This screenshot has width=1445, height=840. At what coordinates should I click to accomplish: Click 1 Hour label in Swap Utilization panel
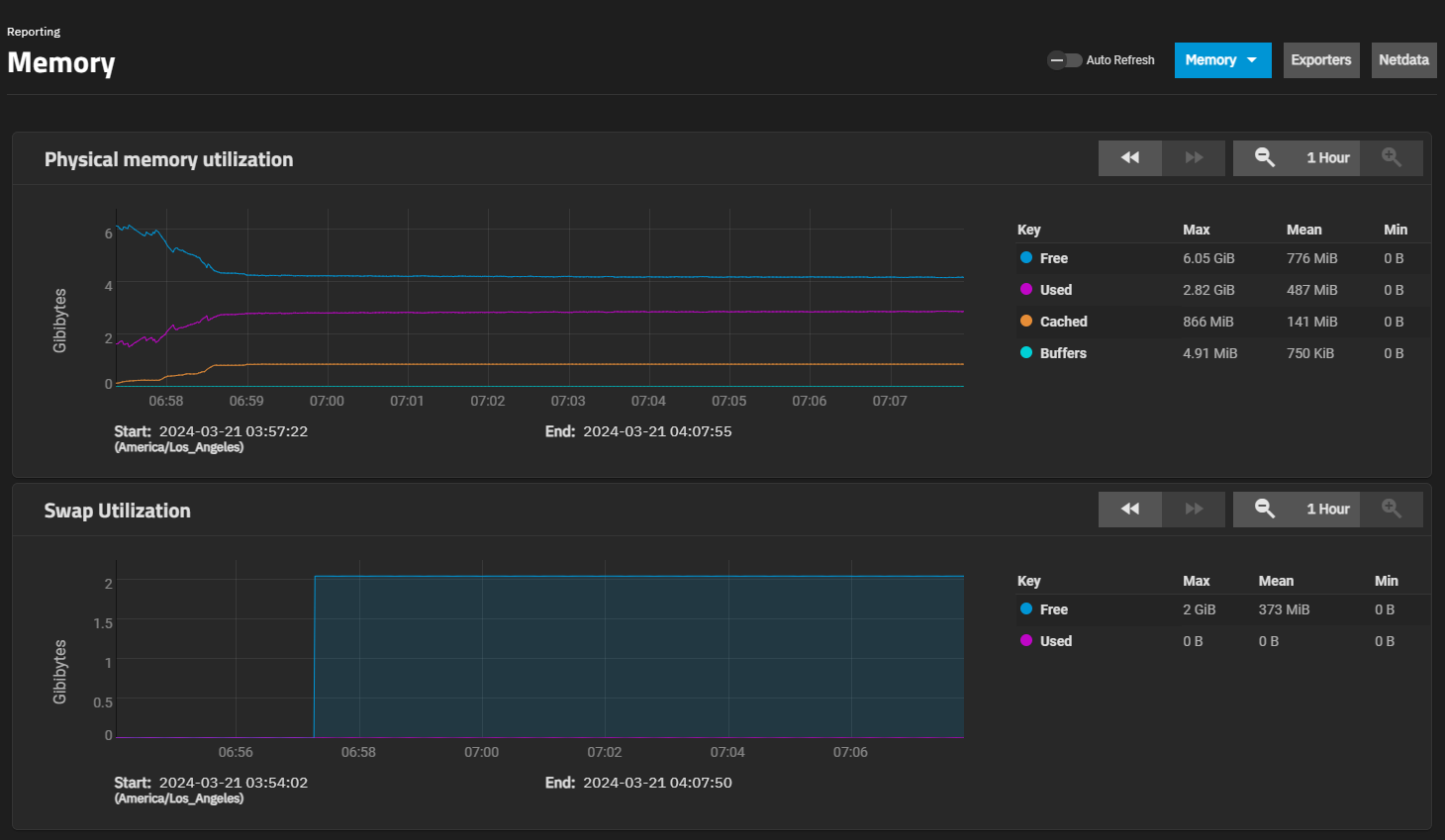click(1327, 510)
